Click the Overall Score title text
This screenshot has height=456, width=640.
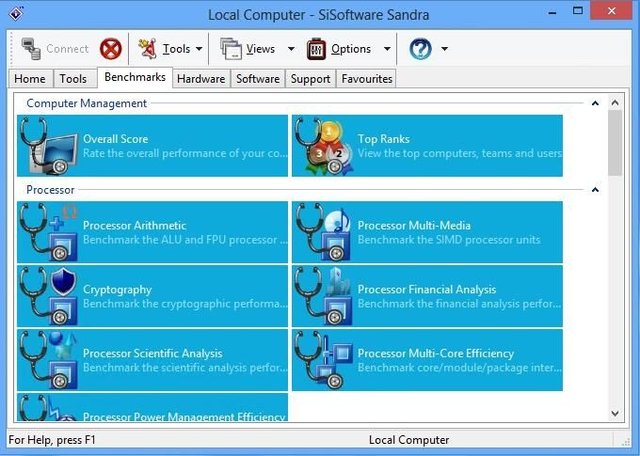[x=116, y=139]
